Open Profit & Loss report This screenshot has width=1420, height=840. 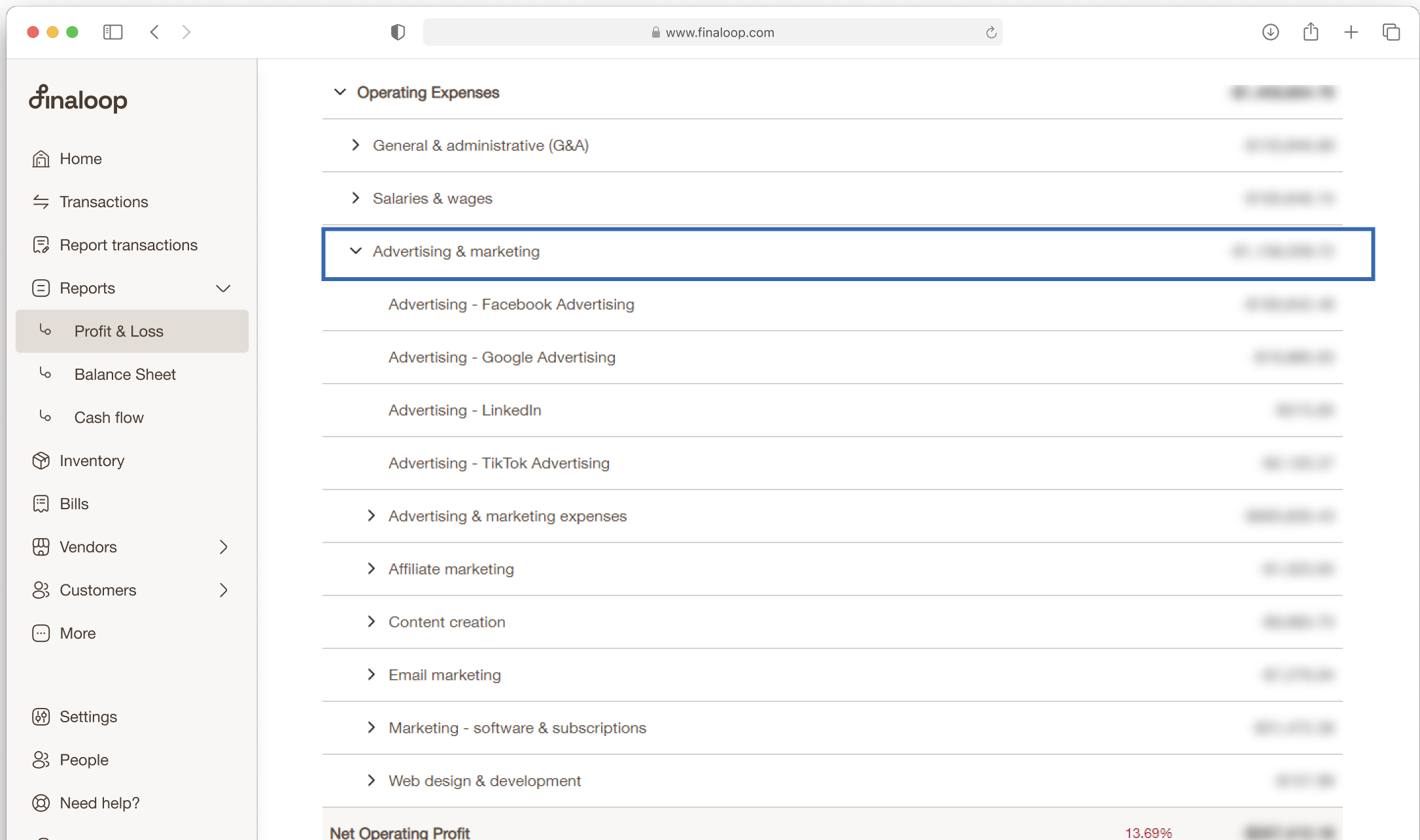pyautogui.click(x=132, y=331)
